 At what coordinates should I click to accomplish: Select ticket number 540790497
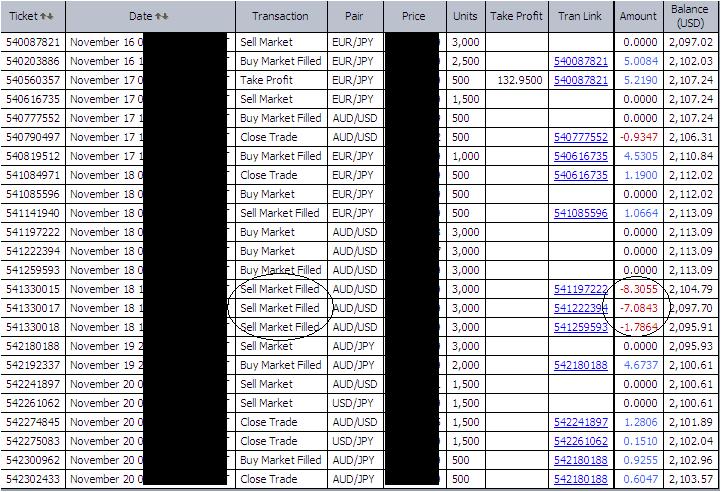33,137
